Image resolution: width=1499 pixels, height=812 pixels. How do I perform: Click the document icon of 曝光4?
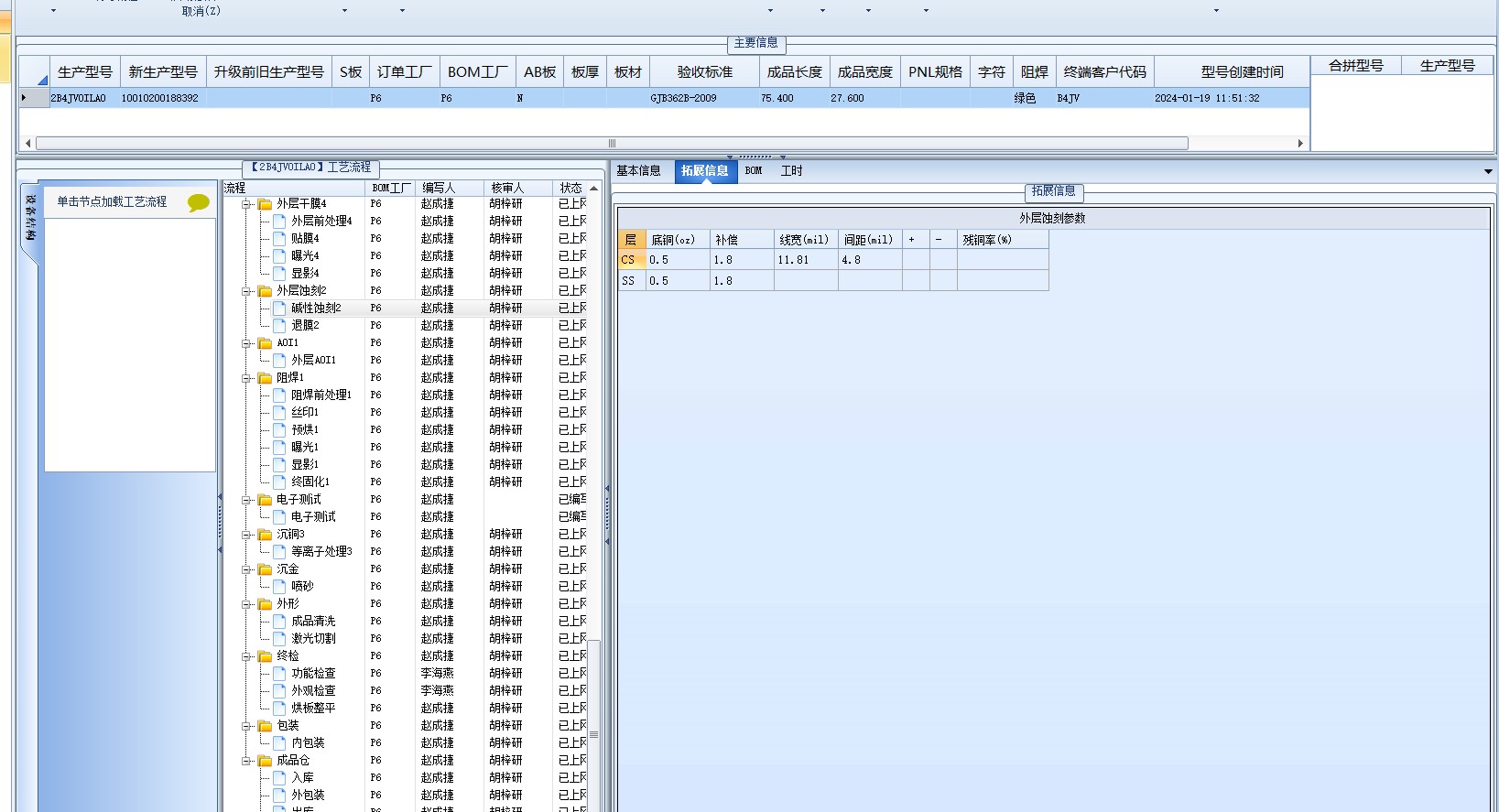(x=280, y=256)
